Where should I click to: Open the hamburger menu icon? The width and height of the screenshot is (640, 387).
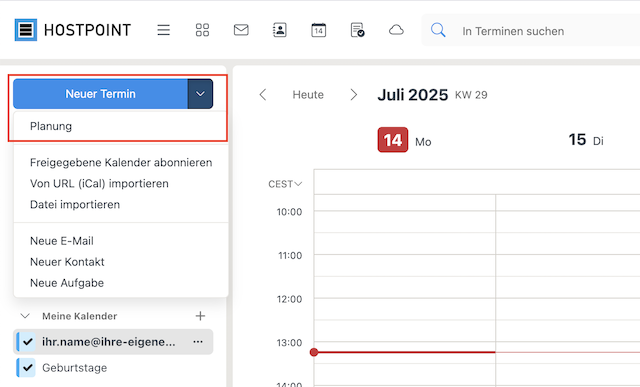coord(164,30)
